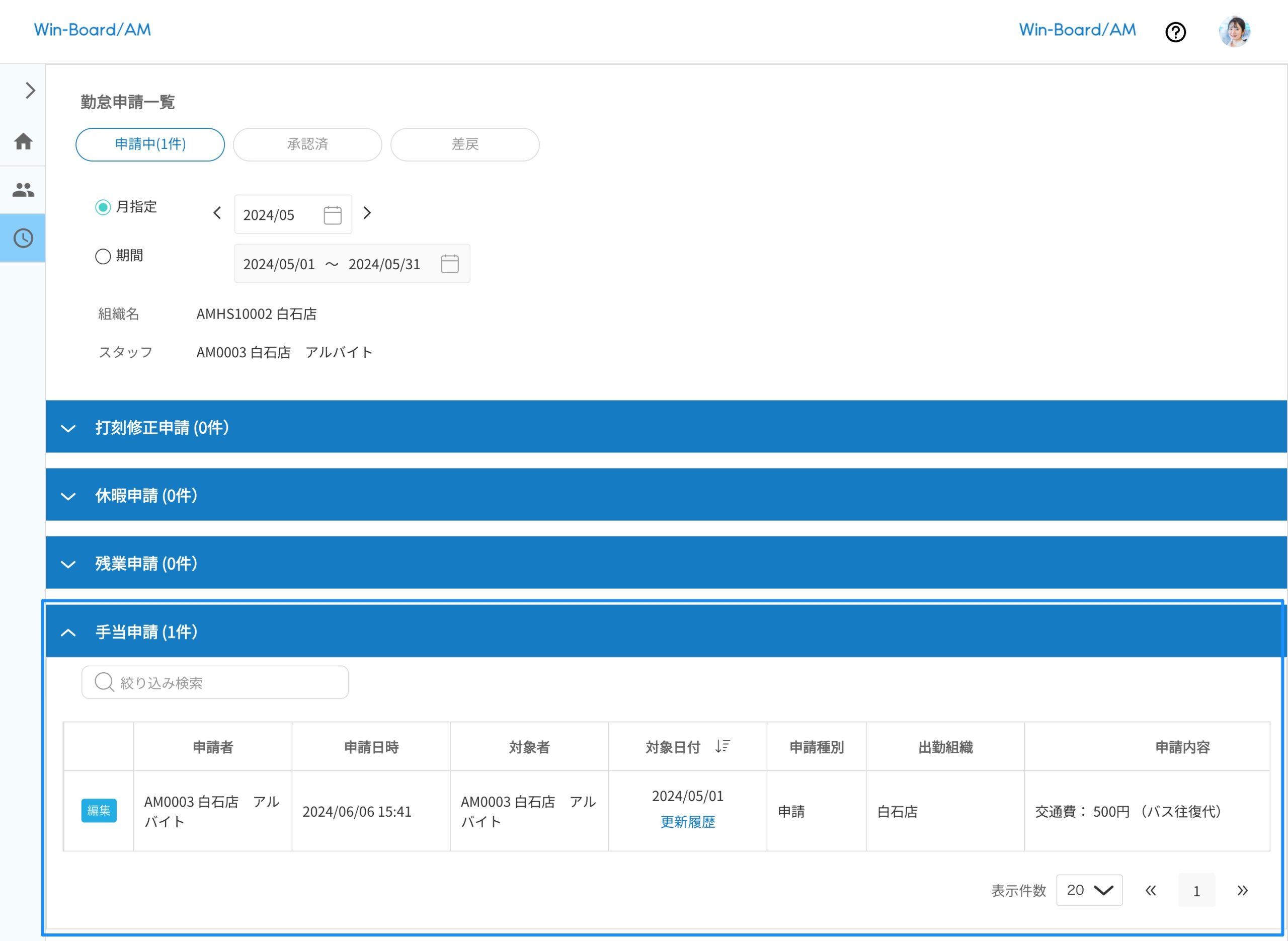
Task: Open calendar icon for period date range
Action: [x=449, y=264]
